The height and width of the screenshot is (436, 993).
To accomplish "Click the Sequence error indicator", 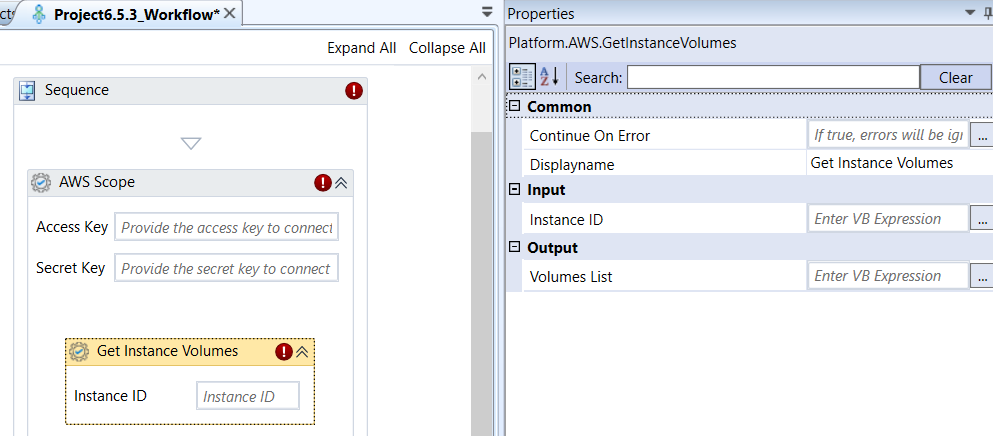I will click(x=353, y=91).
